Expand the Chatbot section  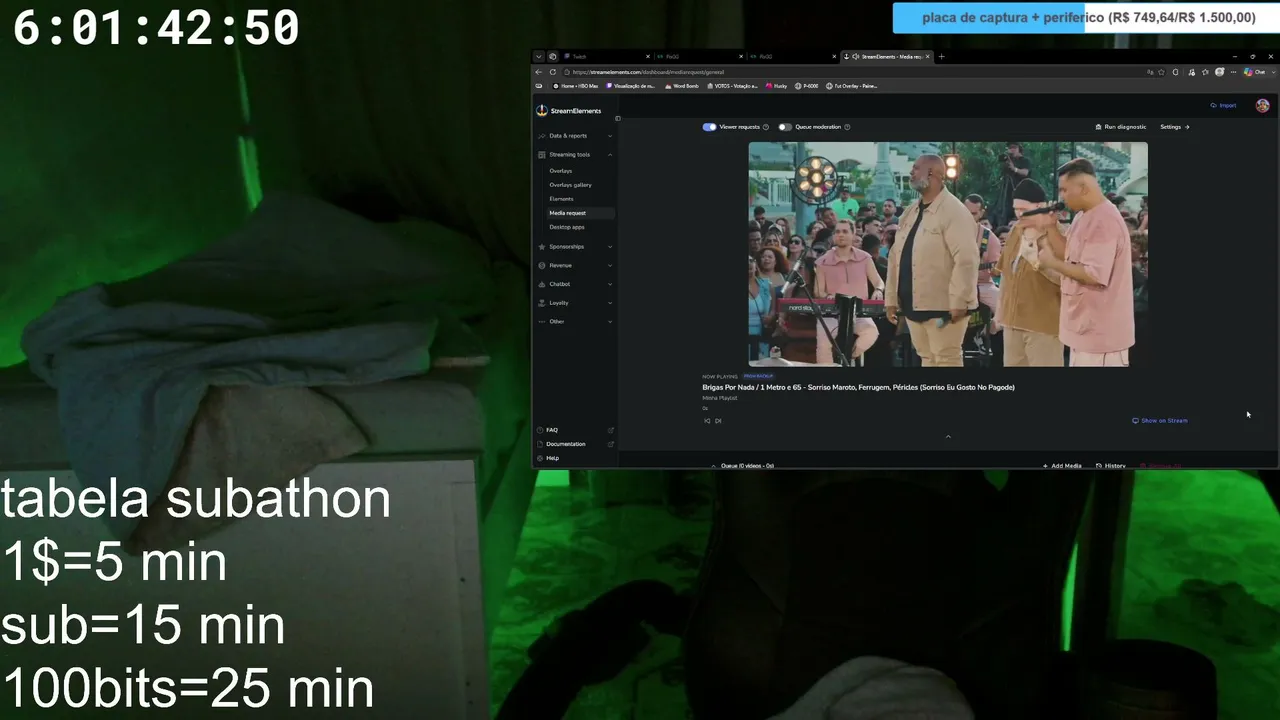[x=575, y=284]
